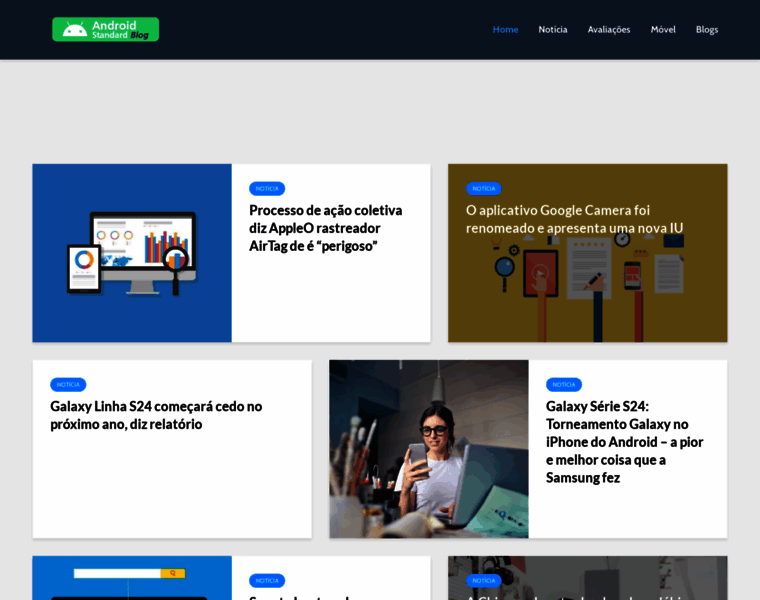The image size is (760, 600).
Task: Click Notícia badge on bottom-right dark card
Action: coord(484,581)
